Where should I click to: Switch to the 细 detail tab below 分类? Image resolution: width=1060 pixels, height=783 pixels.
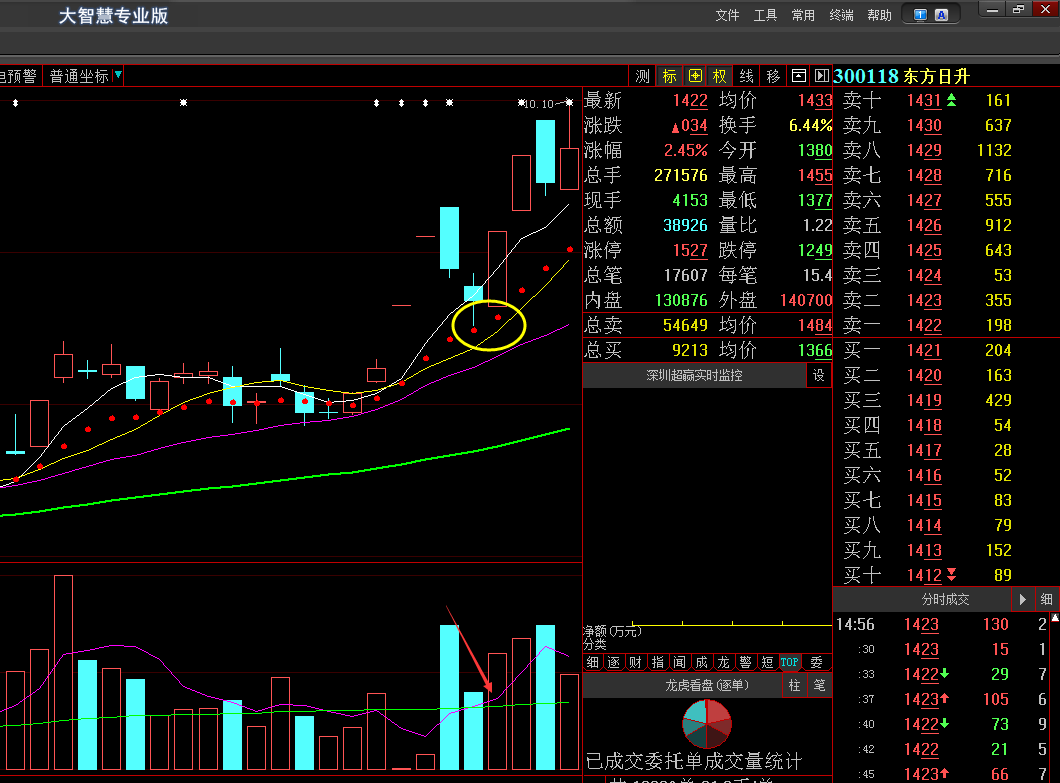pos(593,663)
